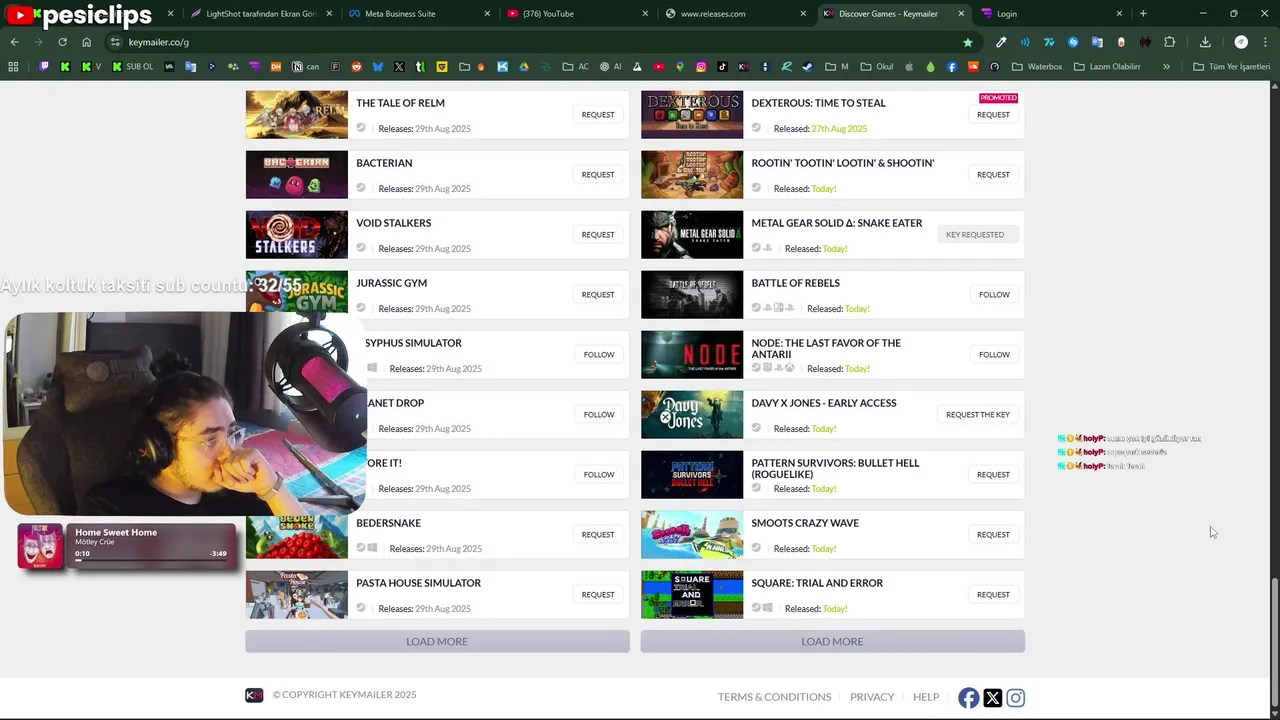Reload the page
The height and width of the screenshot is (720, 1280).
pos(62,42)
